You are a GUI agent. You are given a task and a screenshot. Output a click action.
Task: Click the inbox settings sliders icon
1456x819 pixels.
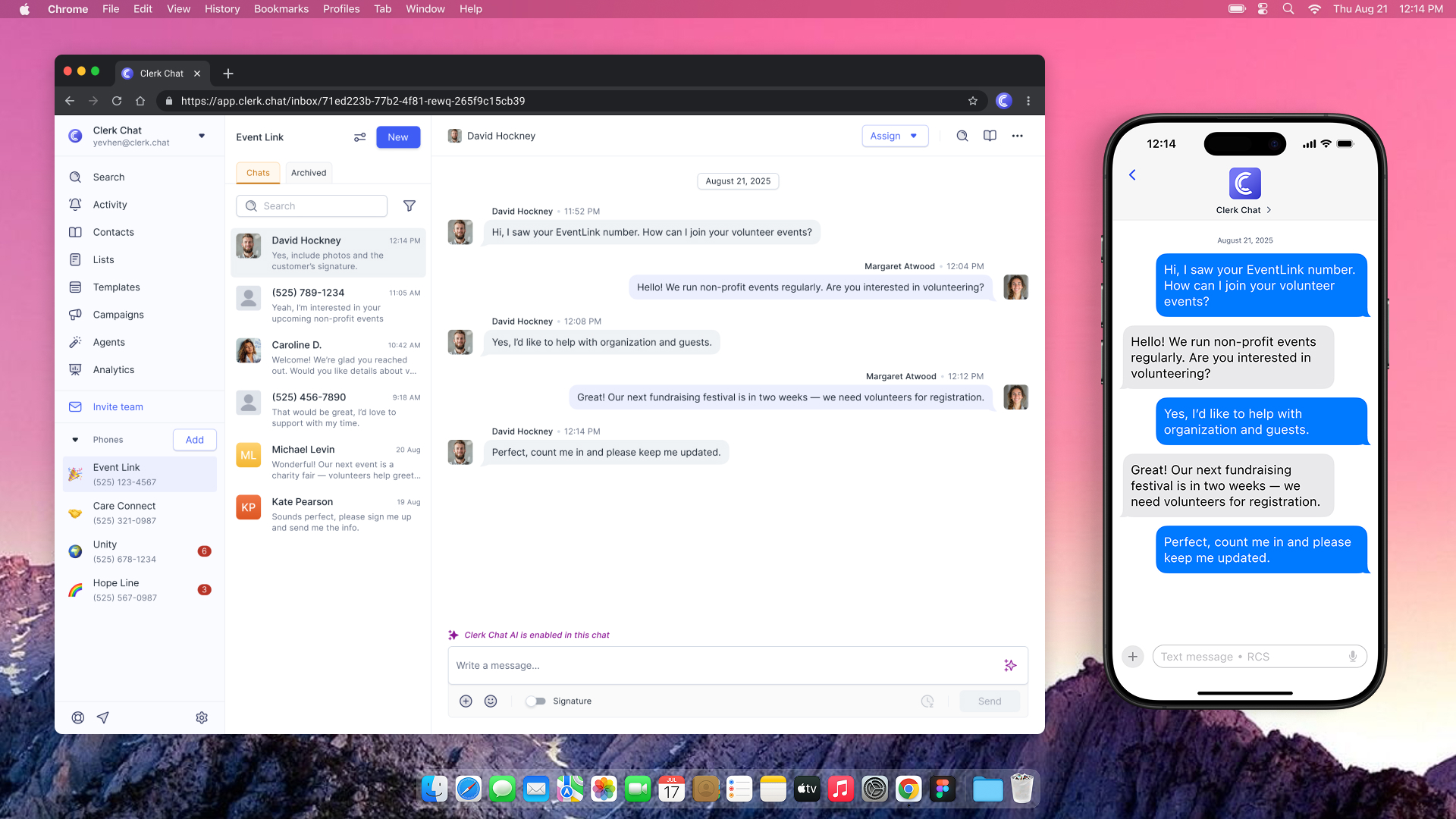(360, 137)
